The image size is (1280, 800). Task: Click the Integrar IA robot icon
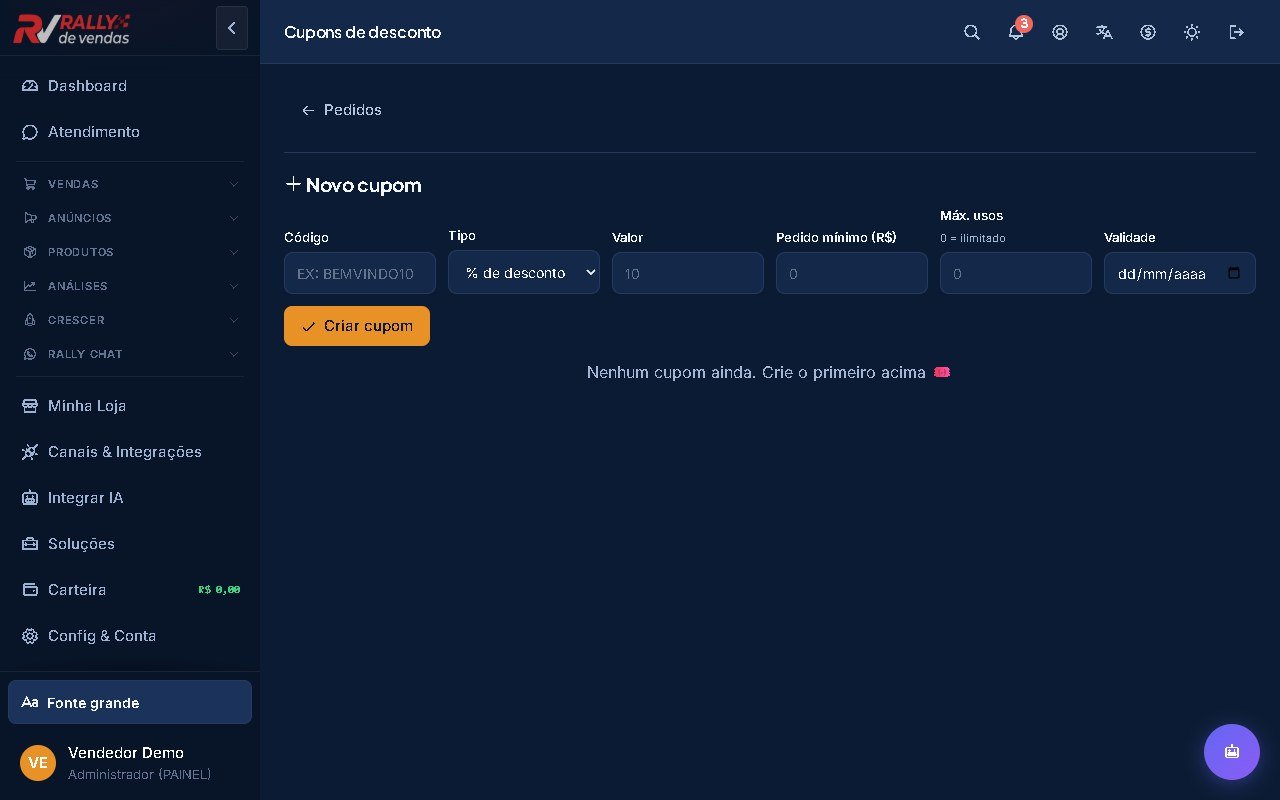point(30,498)
